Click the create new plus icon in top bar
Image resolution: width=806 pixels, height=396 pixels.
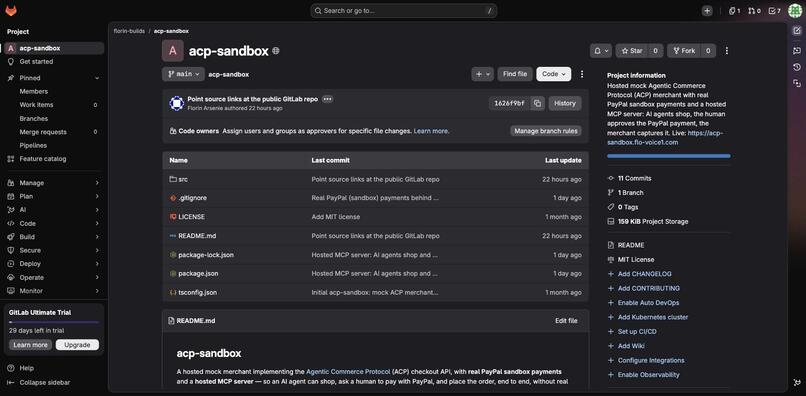707,11
